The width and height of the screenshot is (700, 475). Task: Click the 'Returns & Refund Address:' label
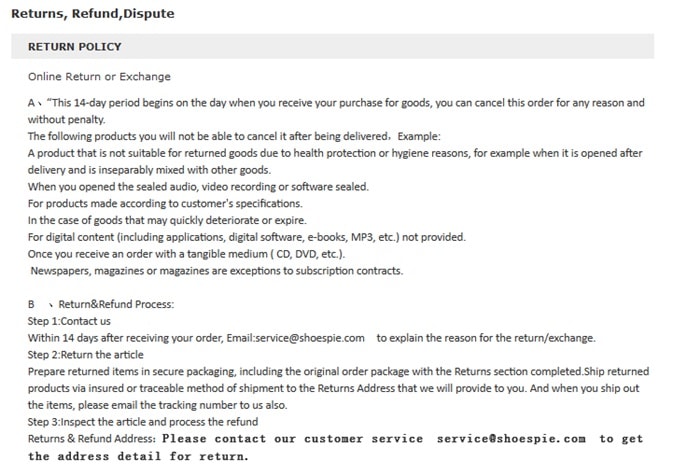pyautogui.click(x=91, y=439)
